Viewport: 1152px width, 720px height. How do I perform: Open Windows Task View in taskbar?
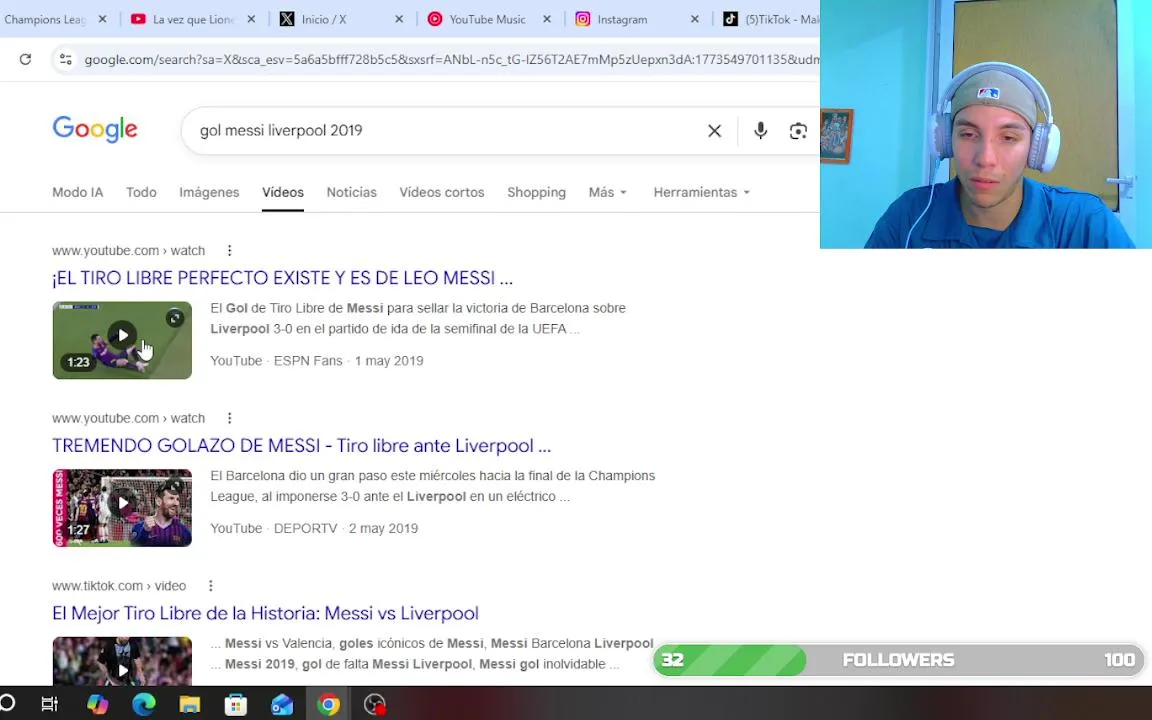tap(49, 705)
